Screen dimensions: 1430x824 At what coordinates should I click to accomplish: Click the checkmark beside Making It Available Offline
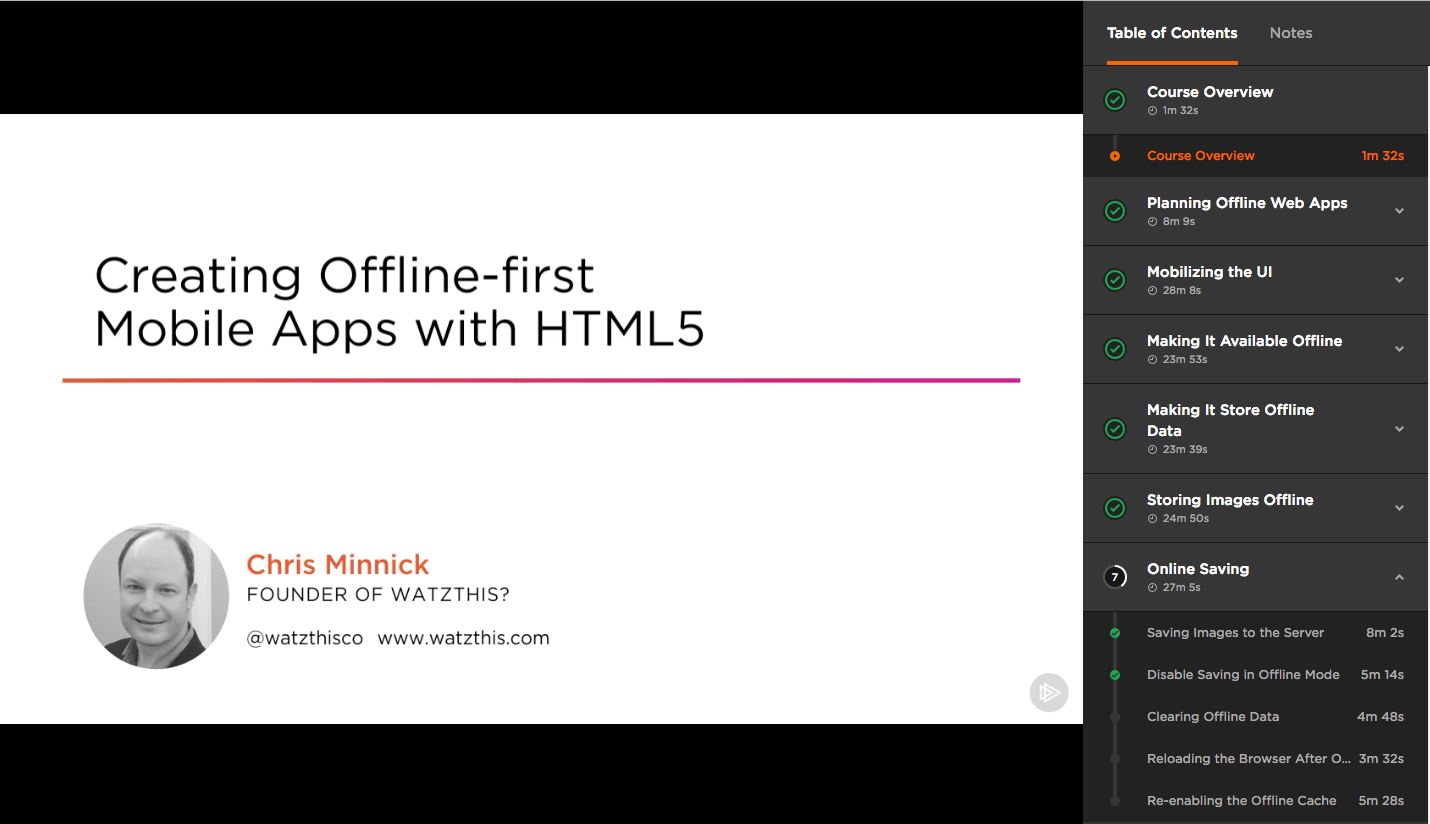1114,348
